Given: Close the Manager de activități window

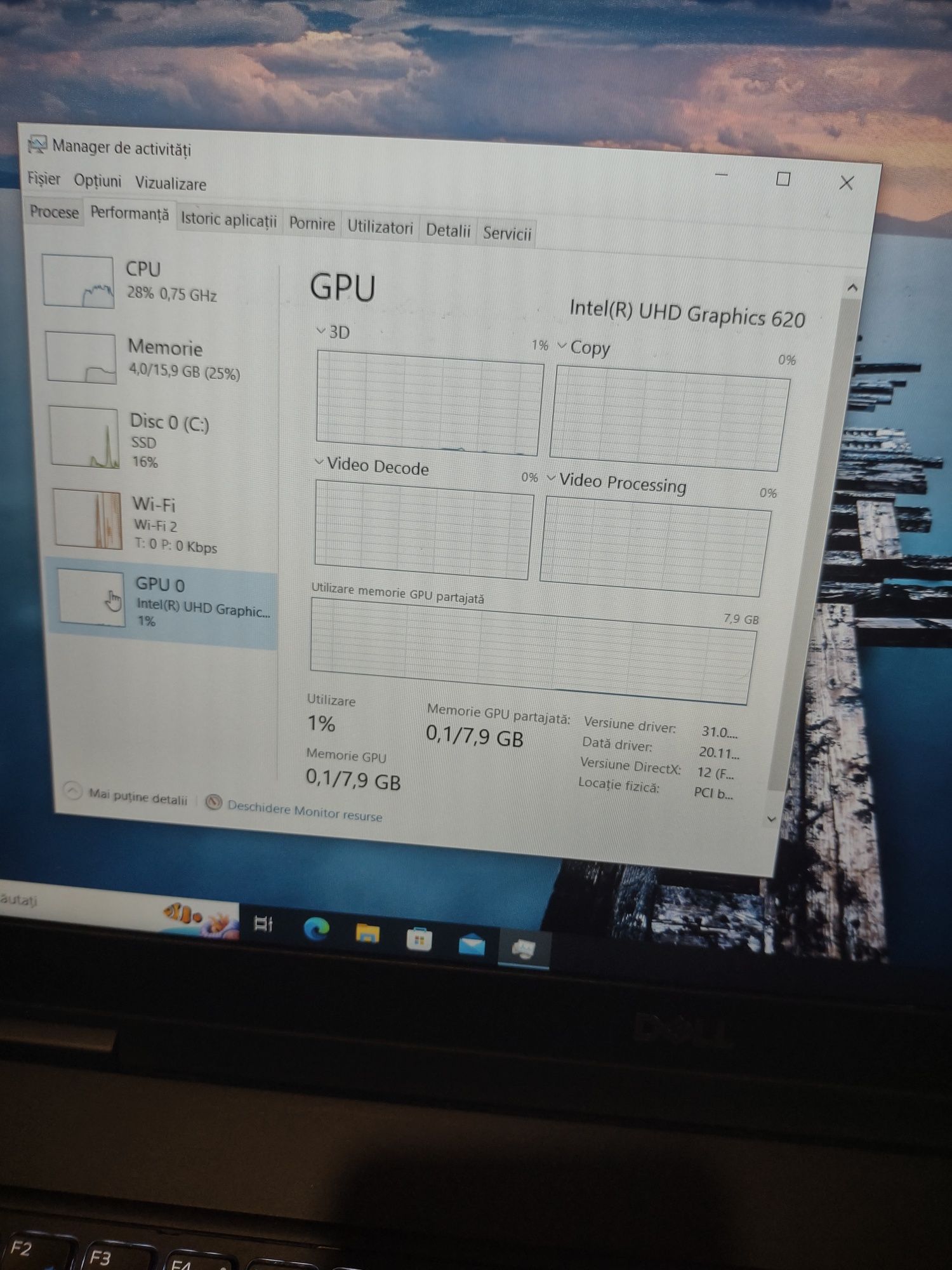Looking at the screenshot, I should pyautogui.click(x=847, y=183).
